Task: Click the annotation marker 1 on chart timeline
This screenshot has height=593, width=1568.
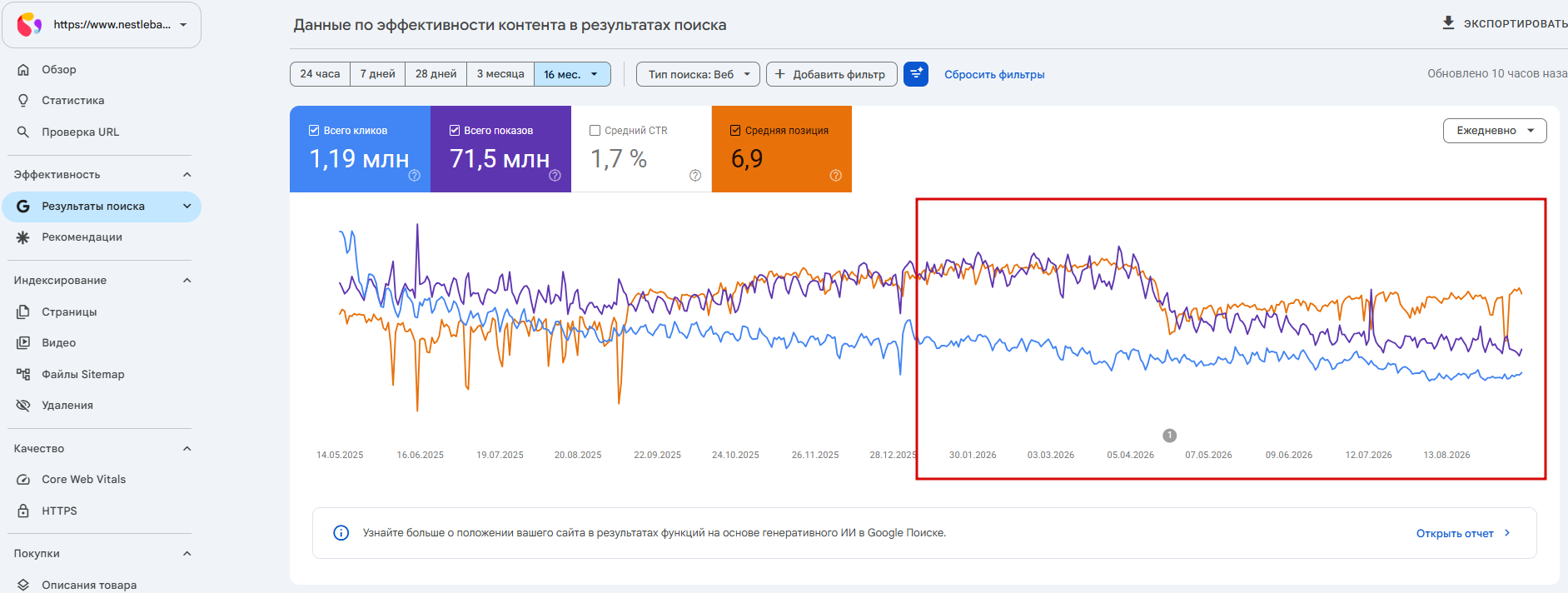Action: pyautogui.click(x=1170, y=436)
